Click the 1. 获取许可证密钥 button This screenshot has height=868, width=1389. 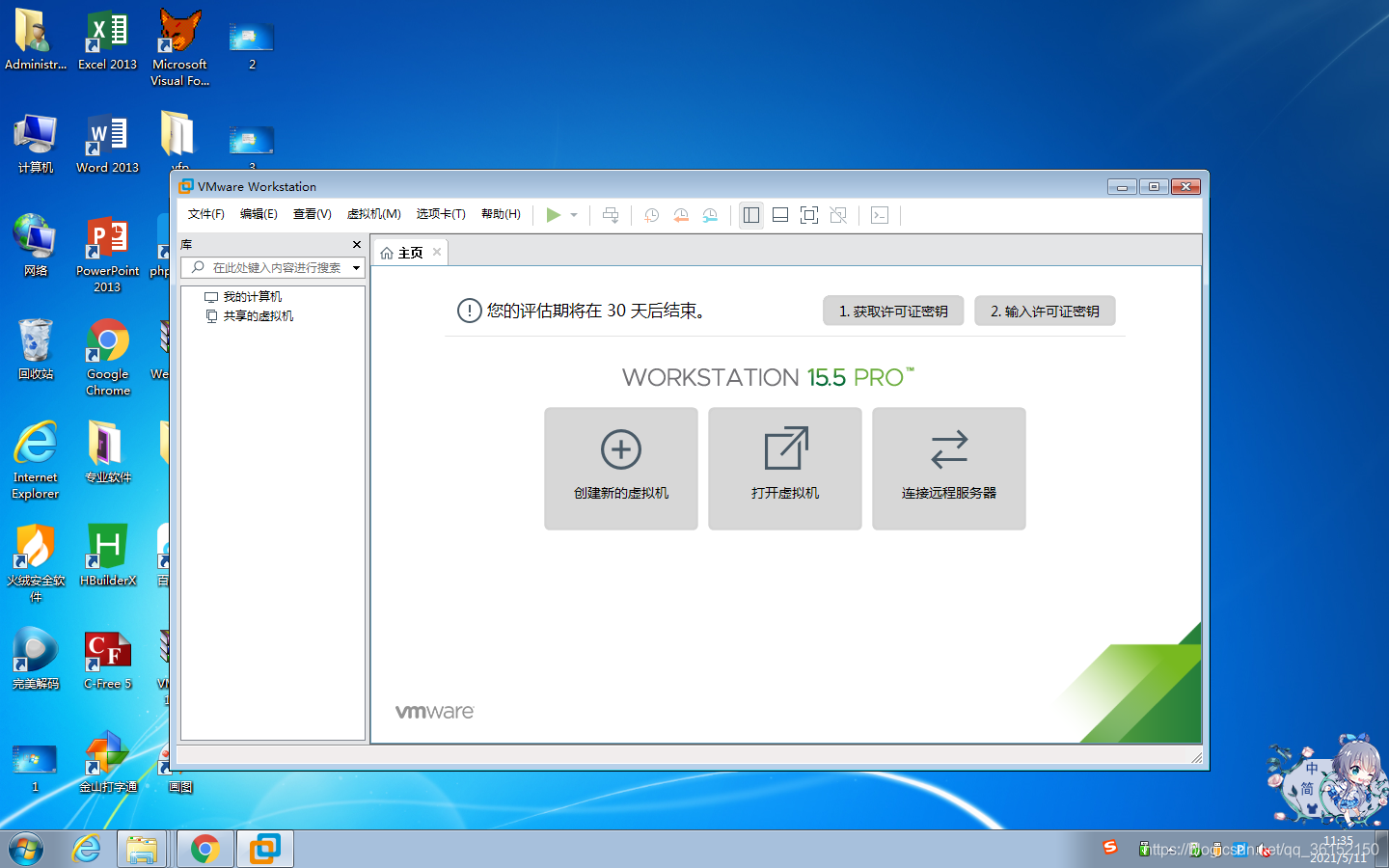point(893,311)
